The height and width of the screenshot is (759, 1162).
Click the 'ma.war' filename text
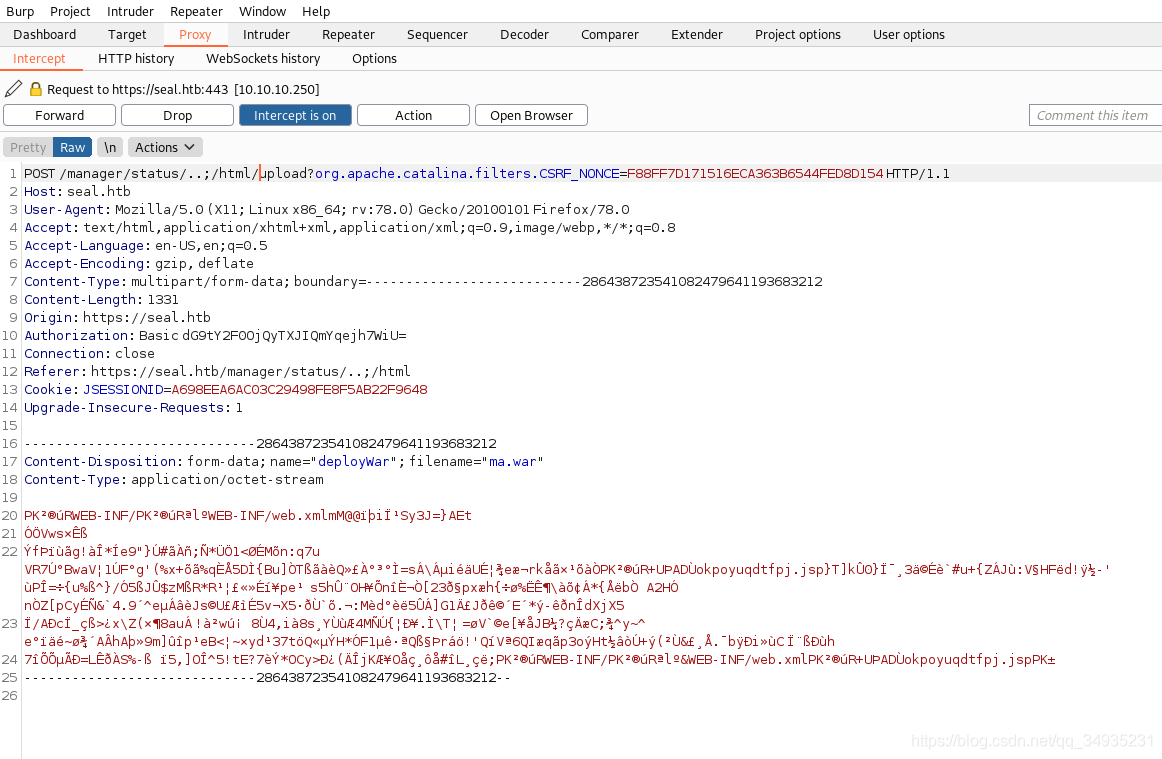[513, 461]
